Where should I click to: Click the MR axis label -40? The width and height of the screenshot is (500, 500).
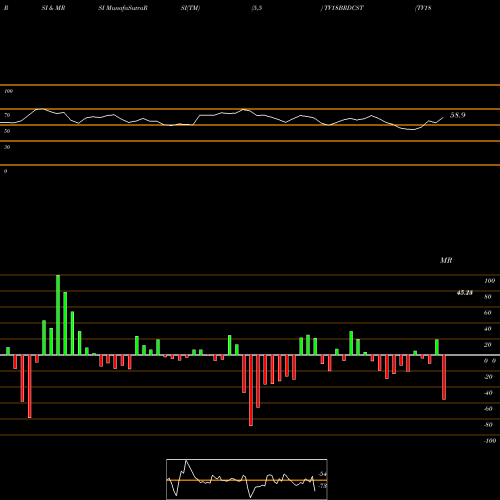click(488, 393)
